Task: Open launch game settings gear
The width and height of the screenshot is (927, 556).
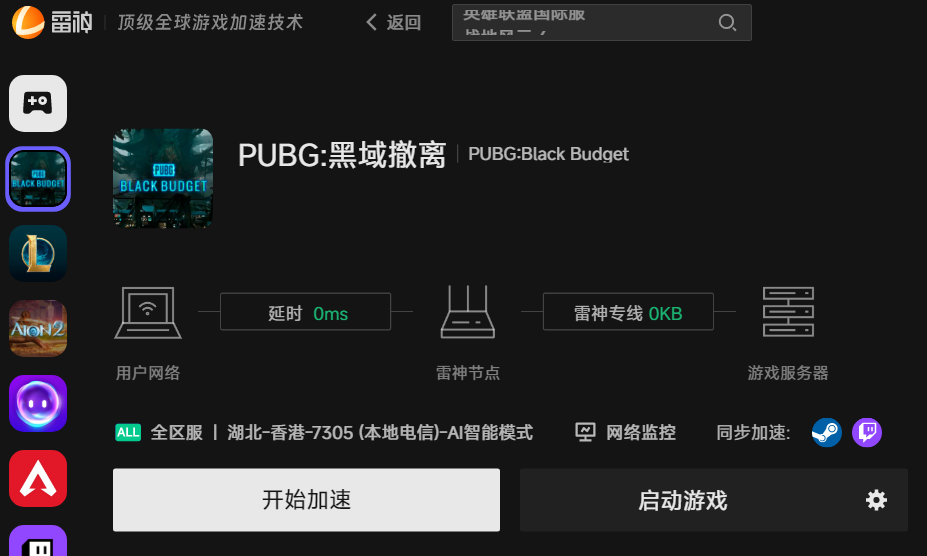Action: pos(876,500)
